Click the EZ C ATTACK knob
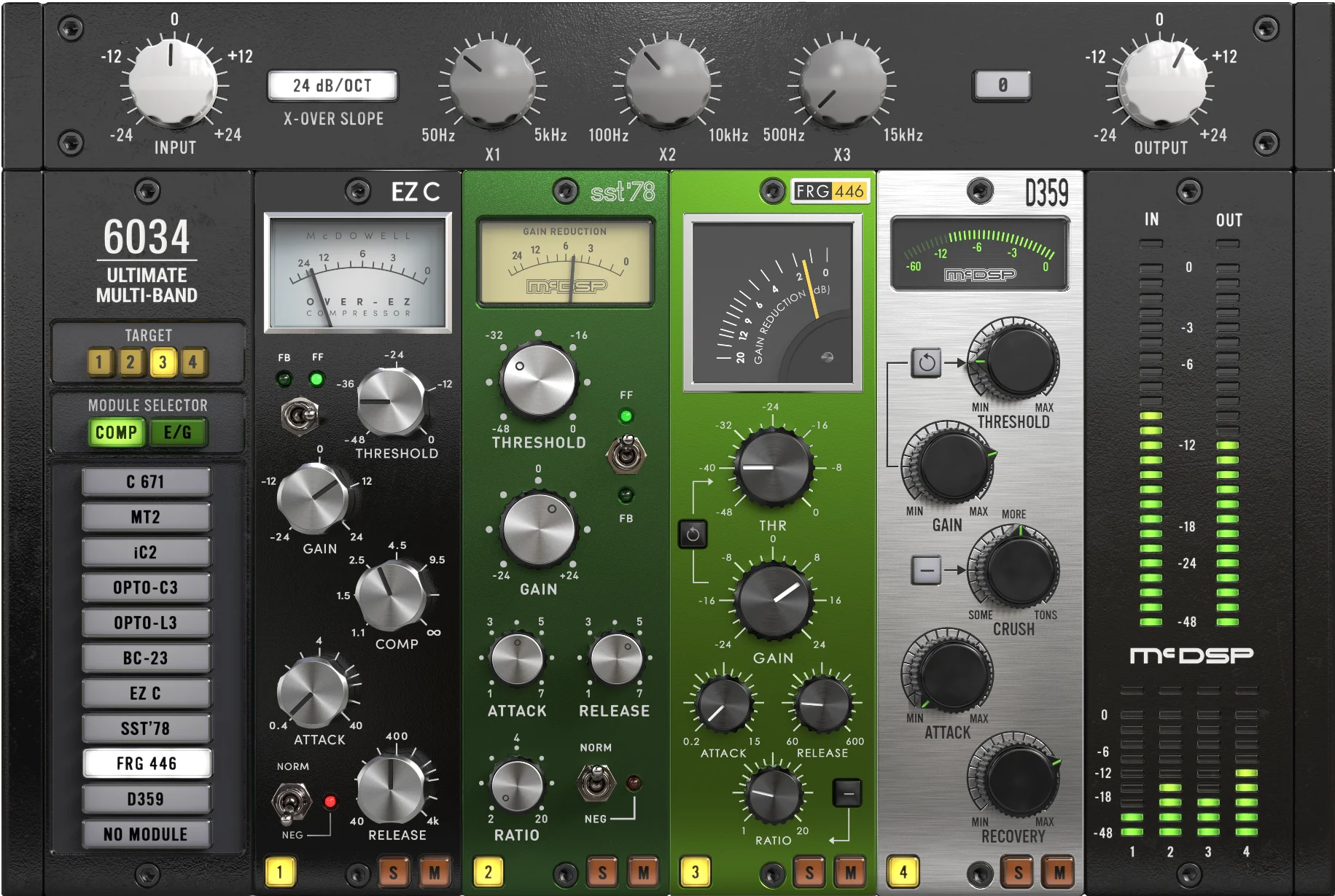The height and width of the screenshot is (896, 1335). pyautogui.click(x=313, y=692)
